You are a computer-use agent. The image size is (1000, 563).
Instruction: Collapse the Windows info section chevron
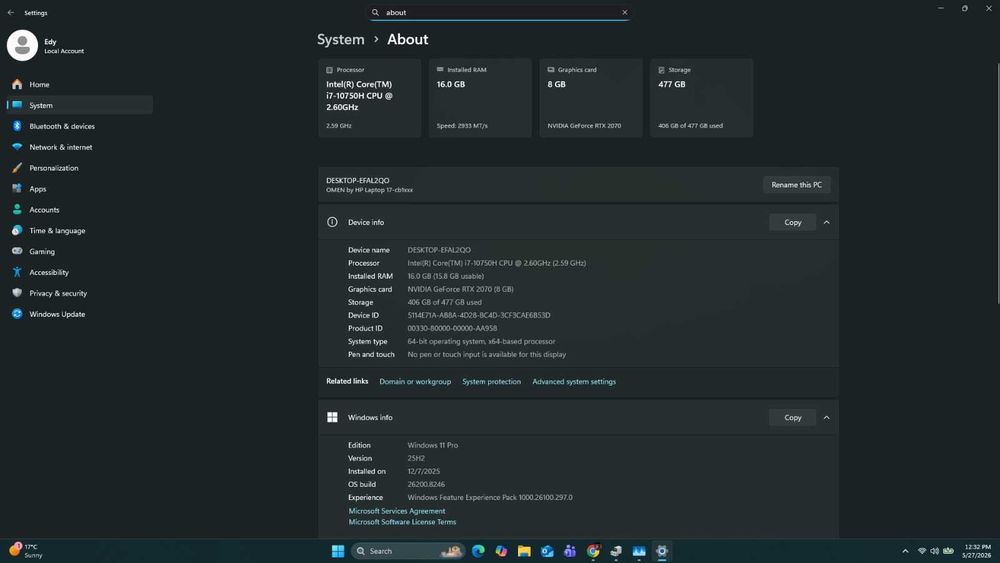click(827, 418)
